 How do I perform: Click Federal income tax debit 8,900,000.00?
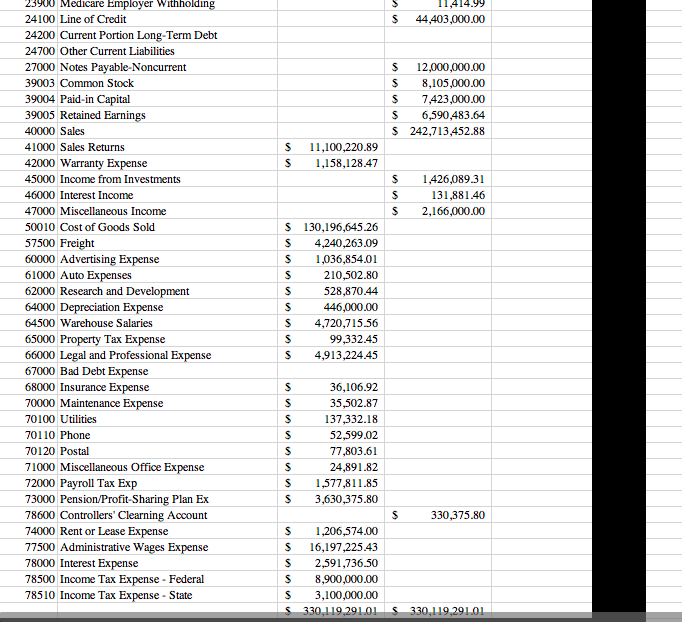pyautogui.click(x=347, y=579)
